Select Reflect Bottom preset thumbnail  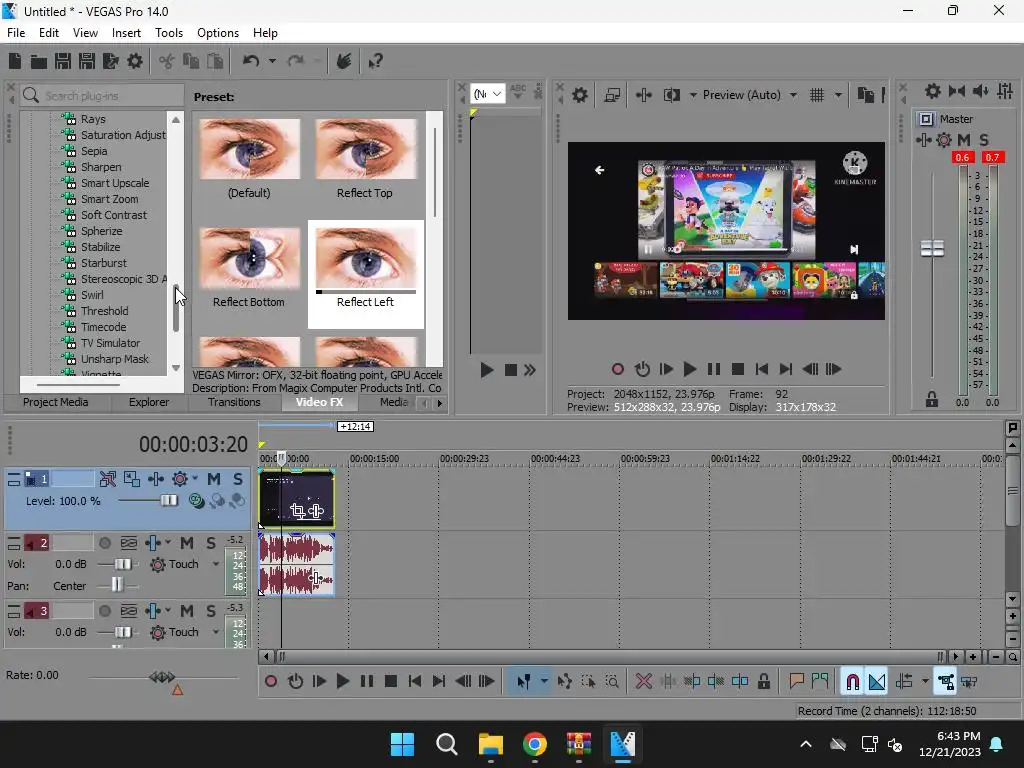pyautogui.click(x=249, y=259)
